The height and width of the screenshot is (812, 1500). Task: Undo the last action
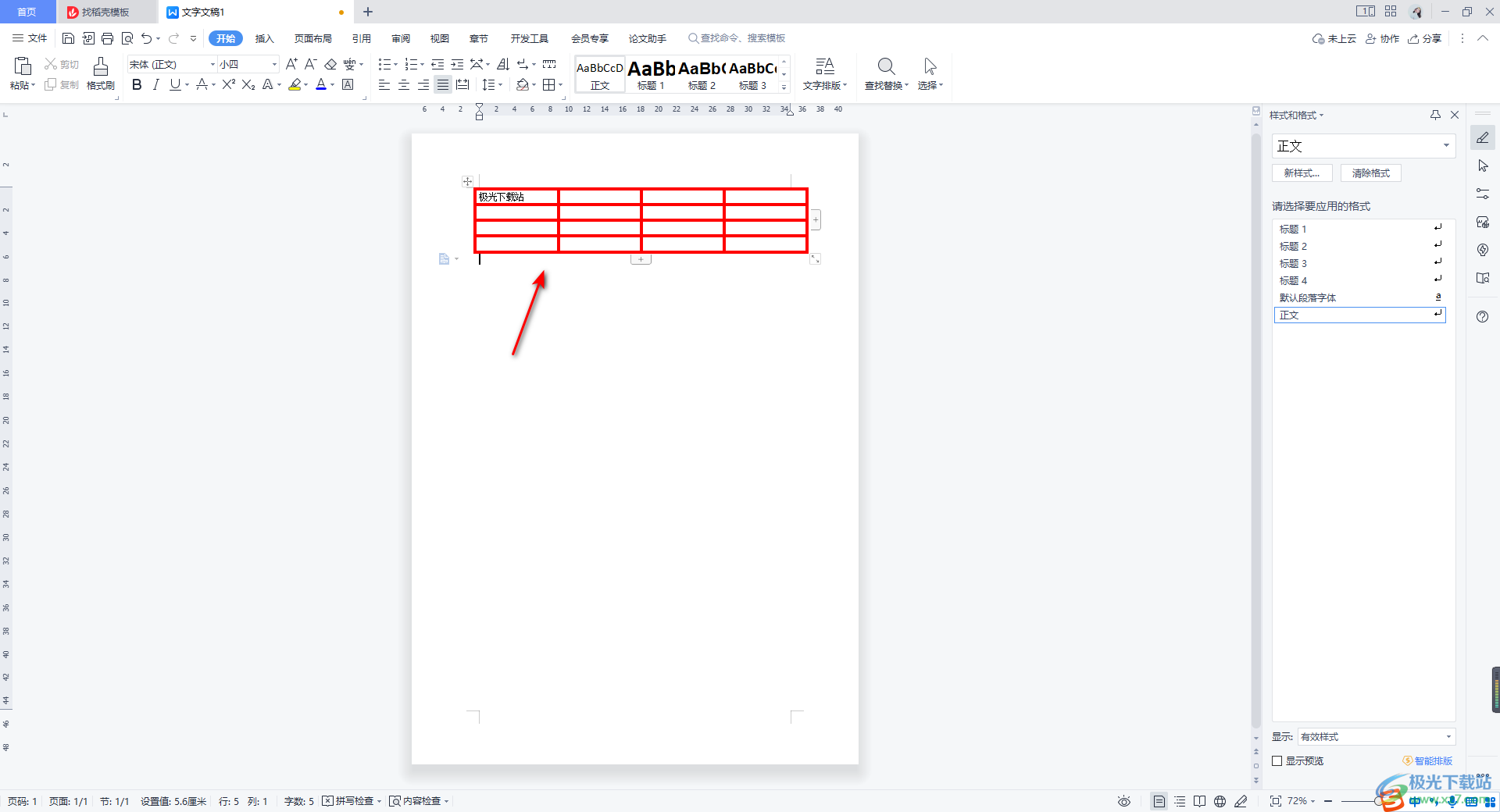click(146, 38)
